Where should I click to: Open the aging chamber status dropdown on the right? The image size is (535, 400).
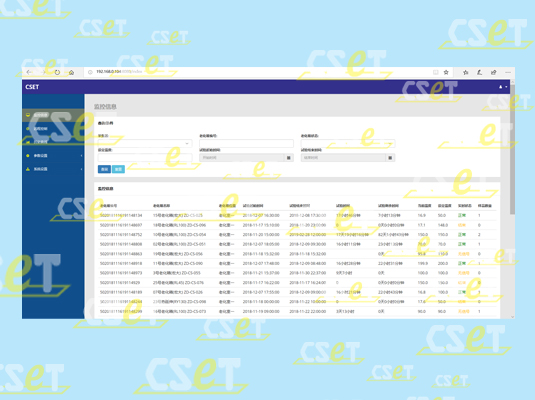[348, 143]
